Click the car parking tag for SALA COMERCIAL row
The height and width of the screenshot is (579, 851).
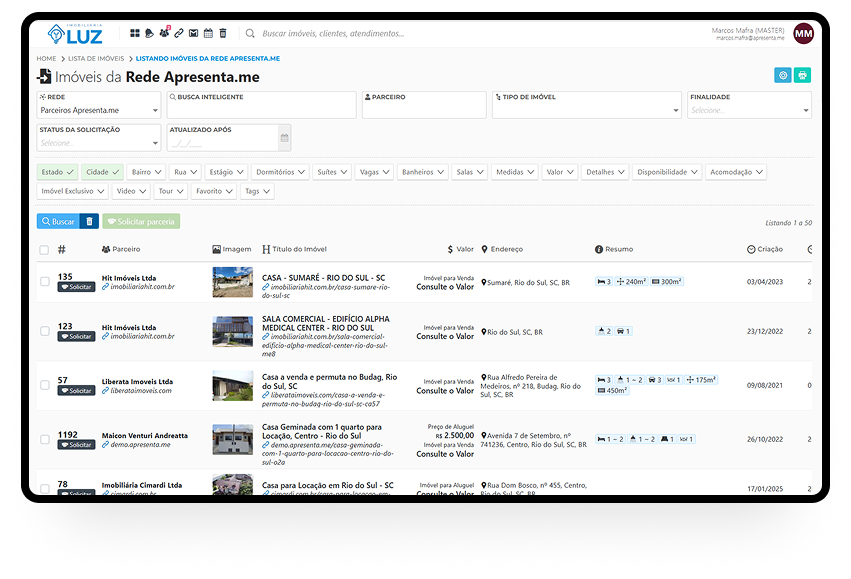click(623, 331)
